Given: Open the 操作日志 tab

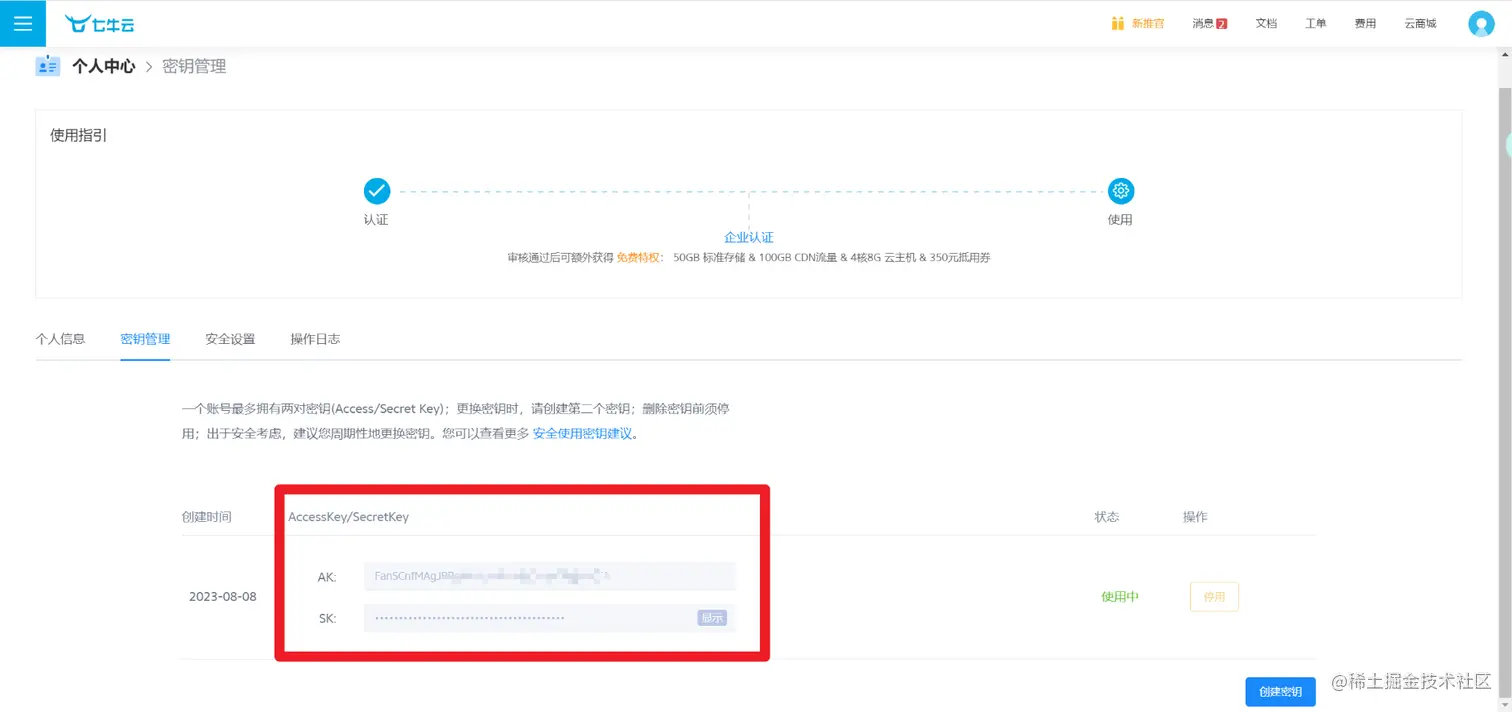Looking at the screenshot, I should 315,339.
